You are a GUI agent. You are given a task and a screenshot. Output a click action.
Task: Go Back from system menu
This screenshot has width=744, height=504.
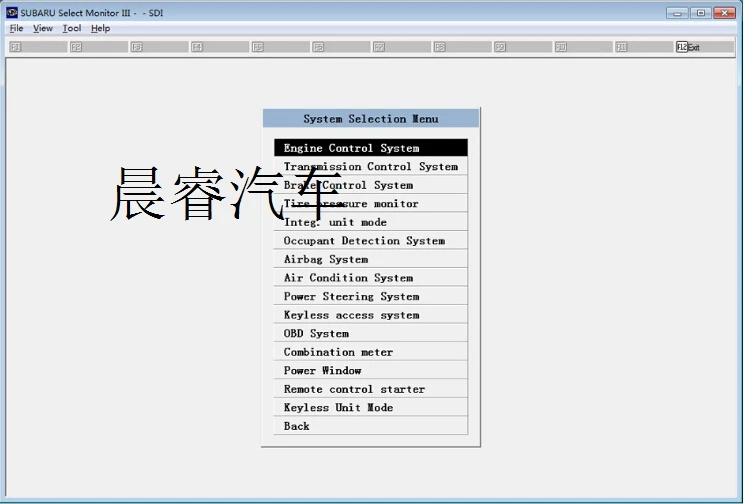click(x=371, y=426)
